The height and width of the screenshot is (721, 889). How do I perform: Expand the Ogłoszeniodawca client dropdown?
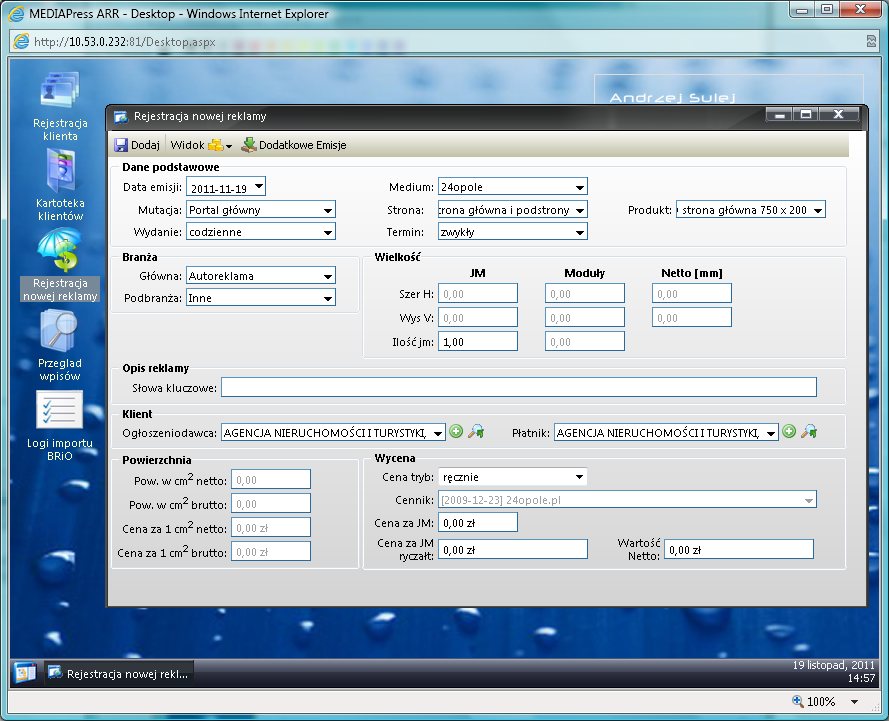pos(438,434)
